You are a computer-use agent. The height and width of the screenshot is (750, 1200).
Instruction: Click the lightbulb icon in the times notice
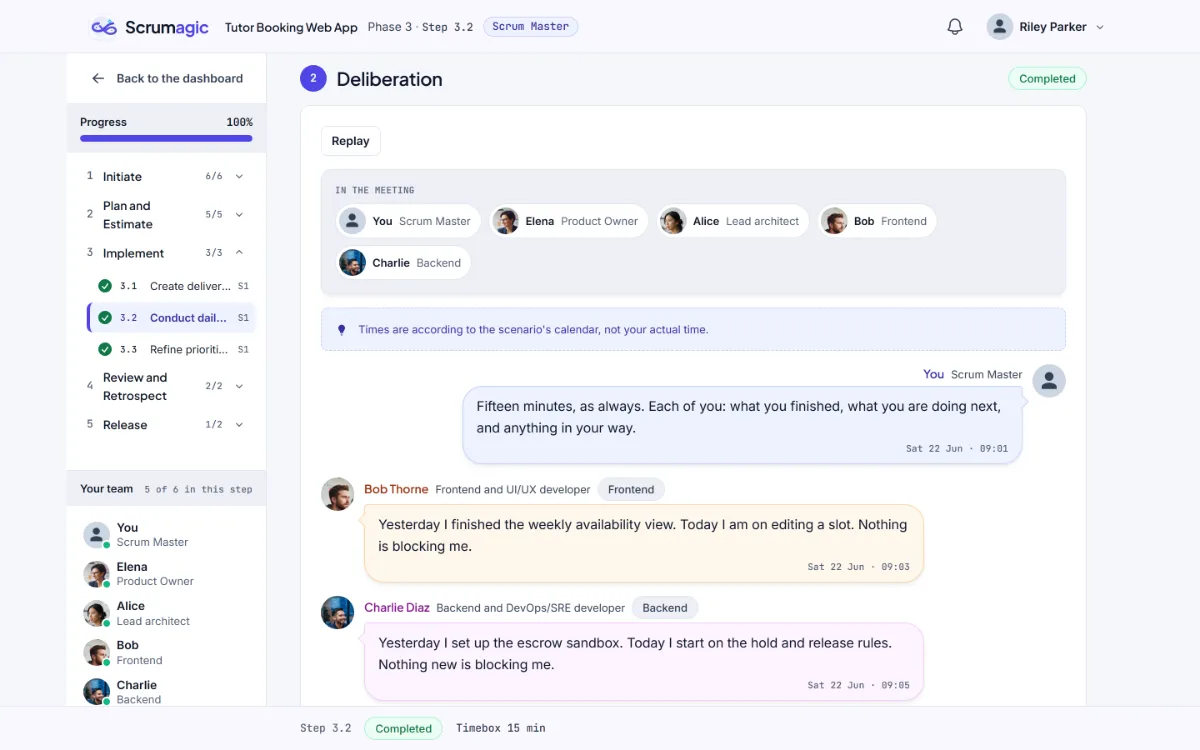click(x=341, y=329)
